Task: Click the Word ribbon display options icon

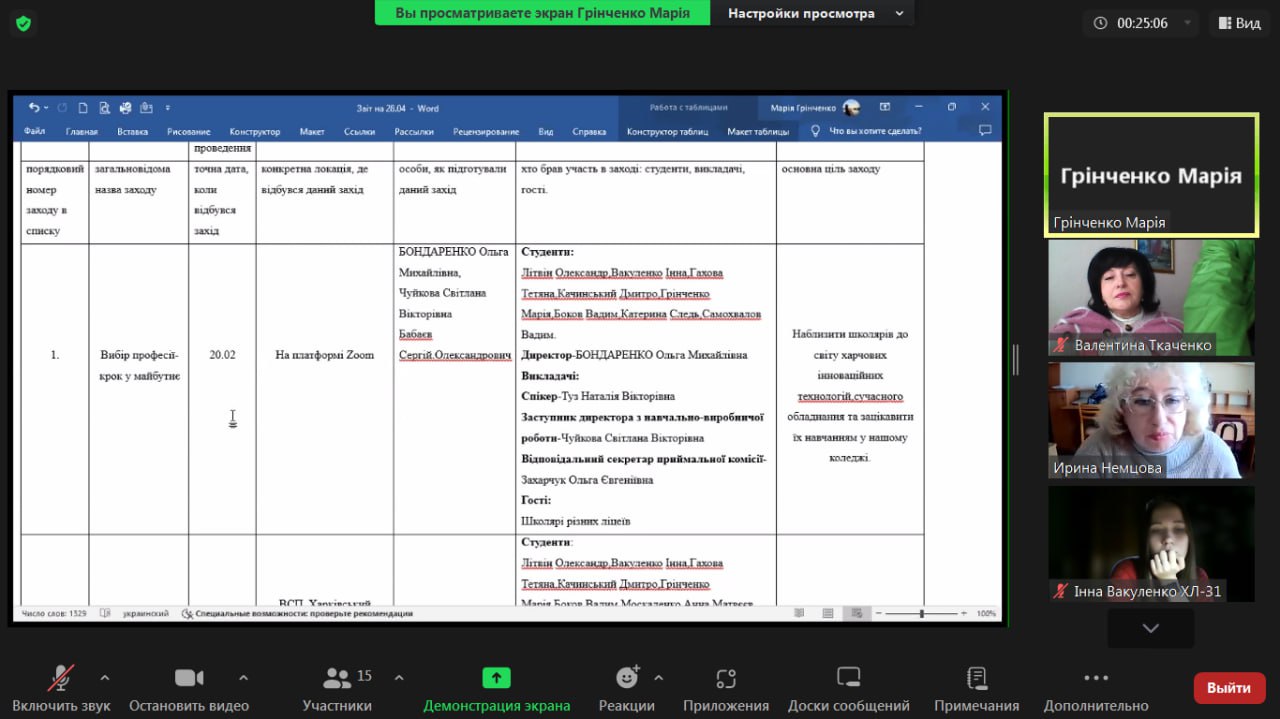Action: click(x=885, y=107)
